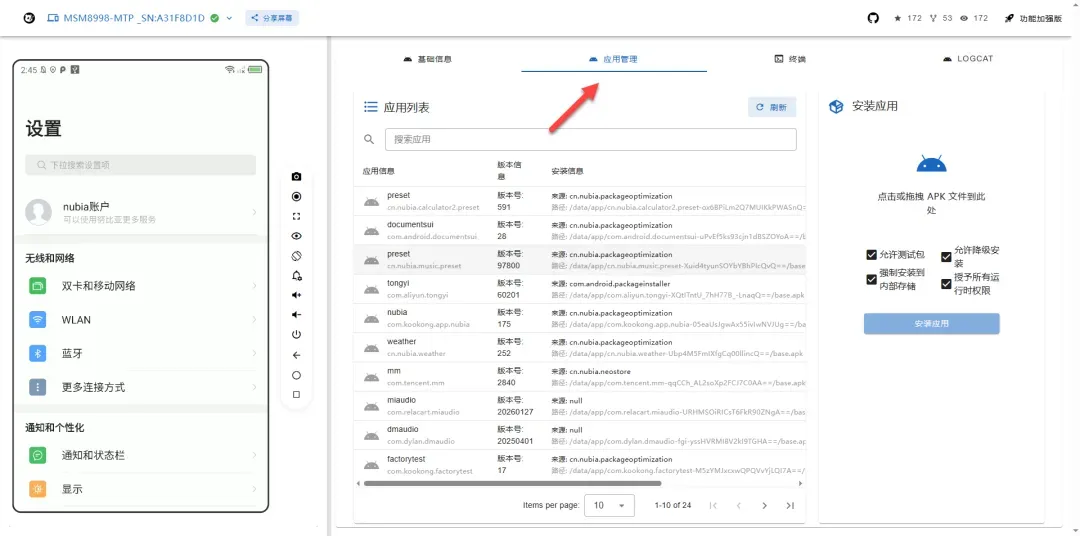This screenshot has width=1080, height=536.
Task: Click the 安装信息 column header
Action: 568,171
